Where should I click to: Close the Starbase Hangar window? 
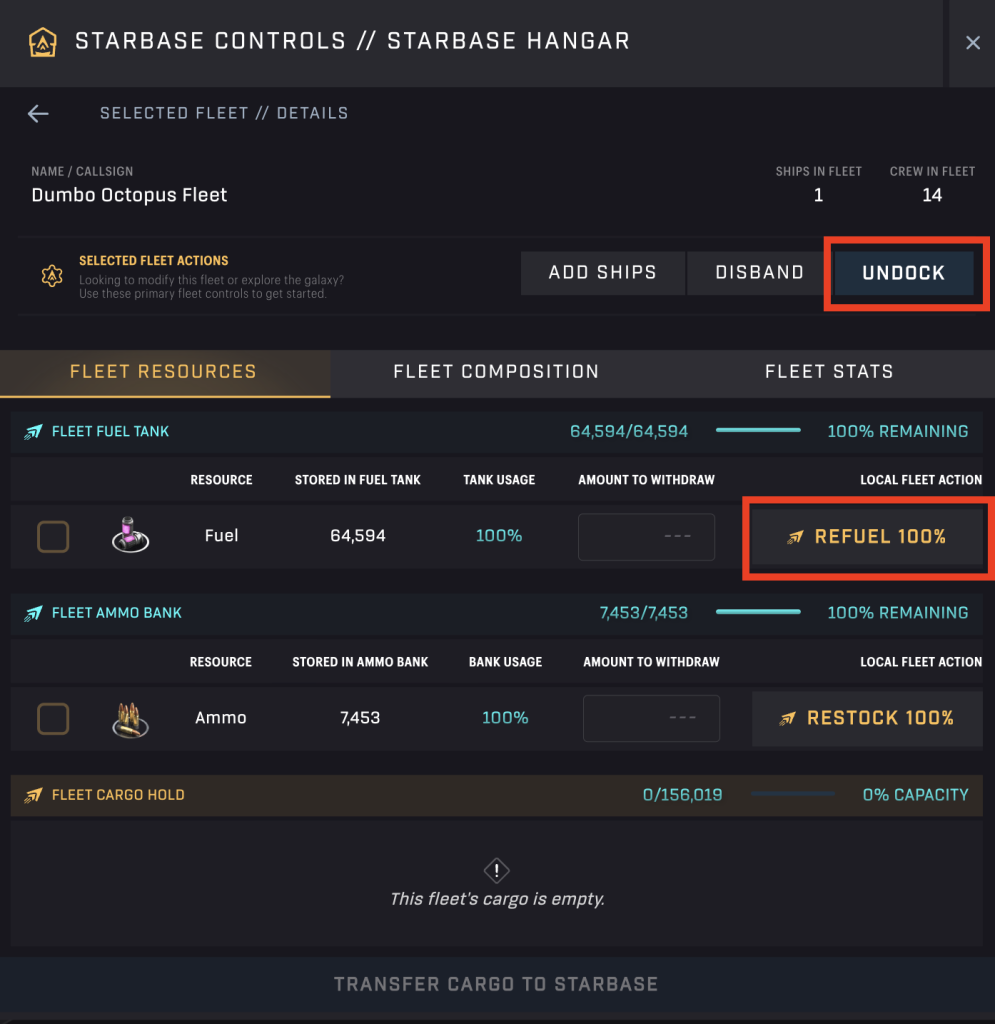(x=972, y=42)
